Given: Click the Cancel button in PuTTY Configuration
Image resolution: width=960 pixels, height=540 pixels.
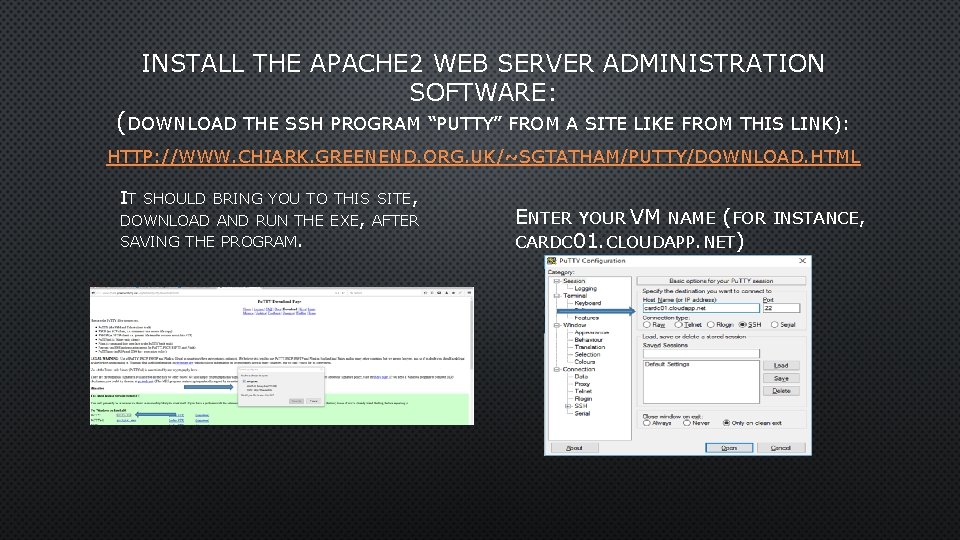Looking at the screenshot, I should tap(781, 448).
